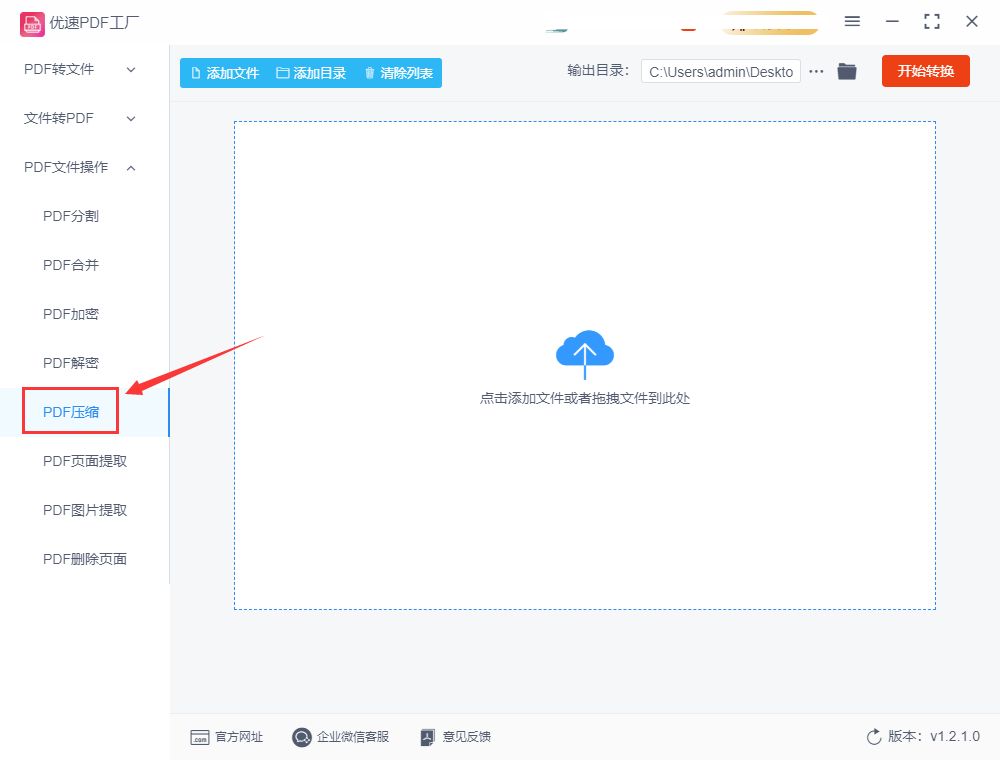Open the 意见反馈 link text
Viewport: 1000px width, 760px height.
tap(466, 737)
